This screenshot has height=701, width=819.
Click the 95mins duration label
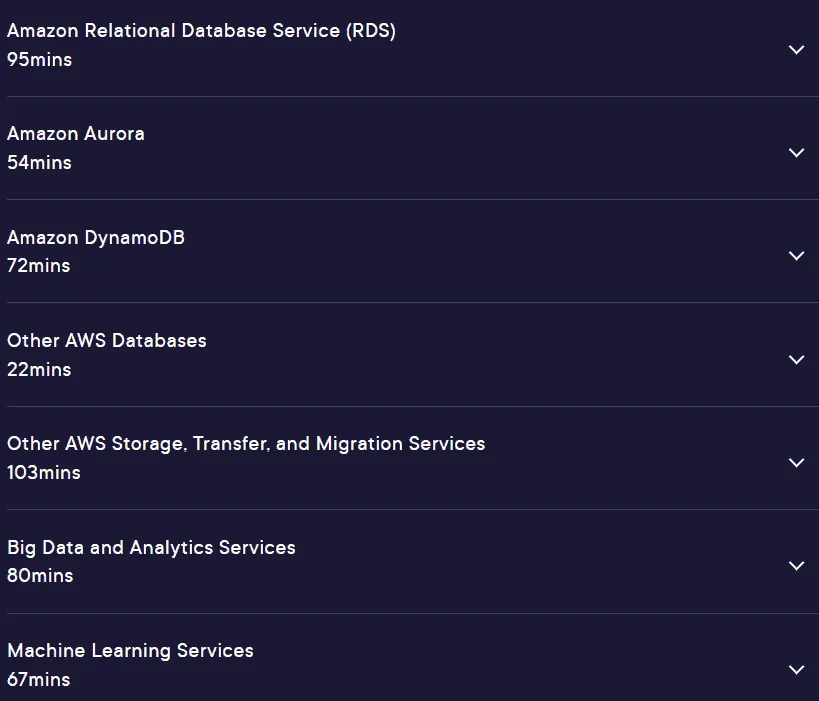coord(40,60)
